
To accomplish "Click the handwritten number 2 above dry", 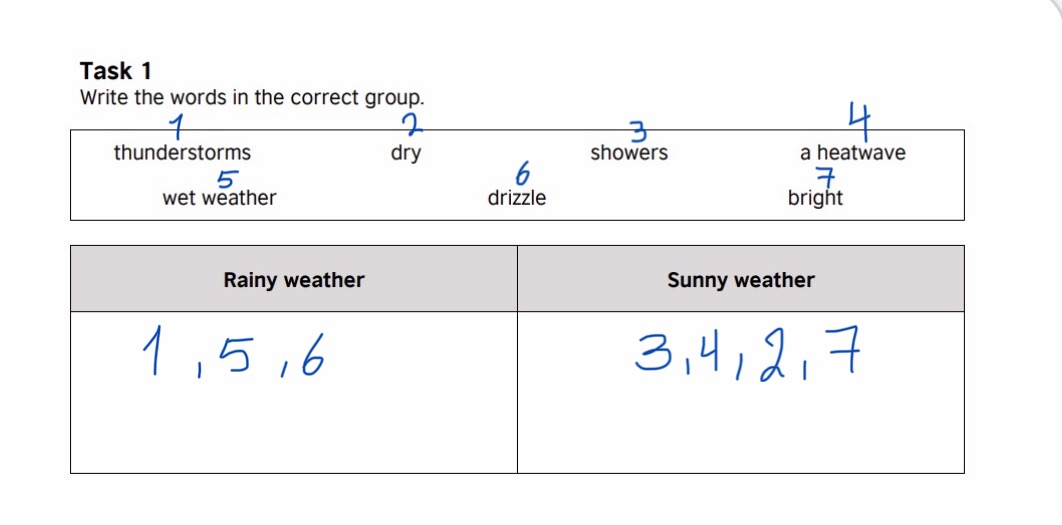I will [413, 125].
